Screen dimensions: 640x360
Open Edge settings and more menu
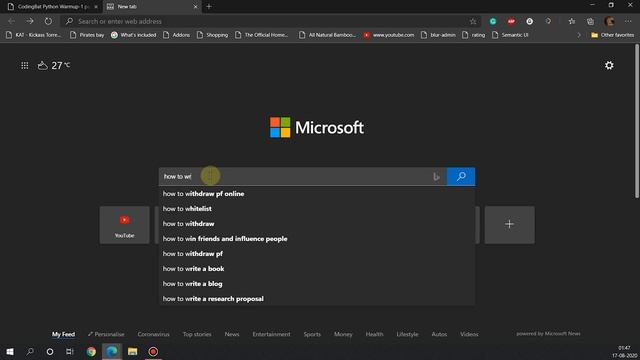(628, 21)
